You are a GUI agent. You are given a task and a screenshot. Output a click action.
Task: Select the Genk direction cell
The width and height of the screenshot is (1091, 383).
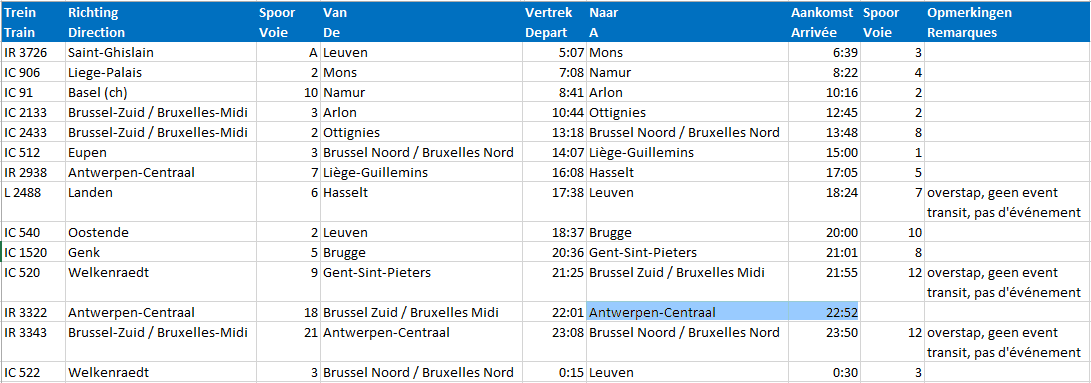click(160, 252)
